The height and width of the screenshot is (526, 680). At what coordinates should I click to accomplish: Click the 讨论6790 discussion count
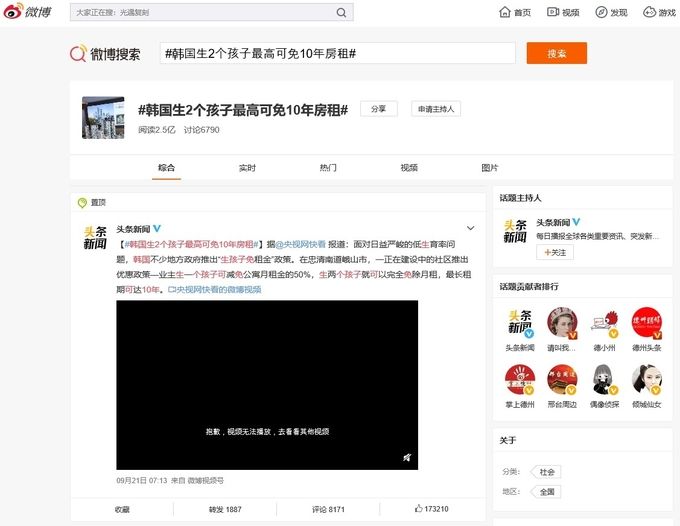point(202,130)
